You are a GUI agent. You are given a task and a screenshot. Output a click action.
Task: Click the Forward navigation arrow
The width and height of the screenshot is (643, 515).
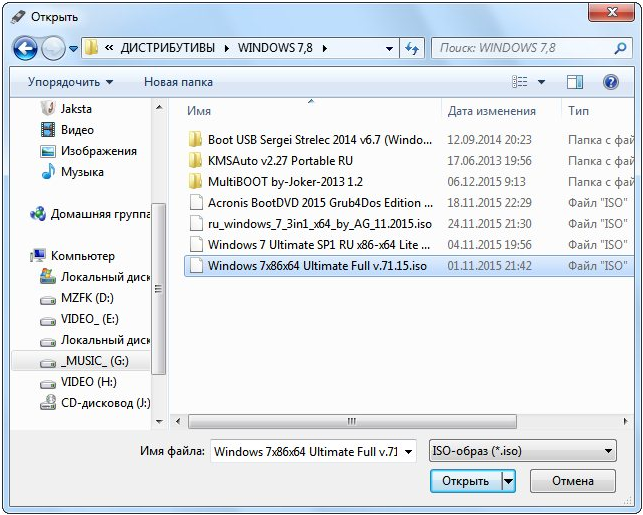[x=53, y=49]
